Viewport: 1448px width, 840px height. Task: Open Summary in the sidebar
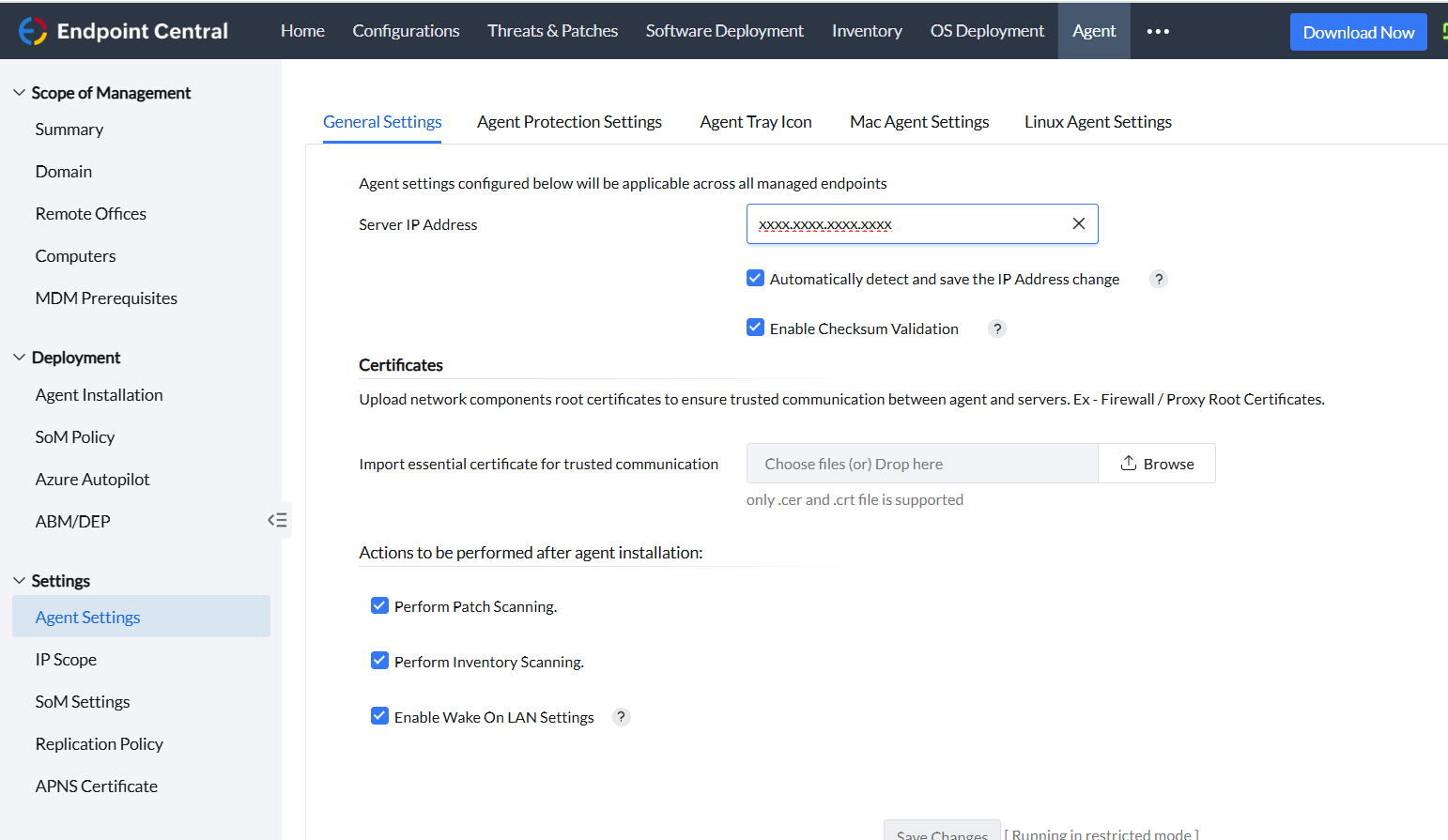(x=69, y=130)
